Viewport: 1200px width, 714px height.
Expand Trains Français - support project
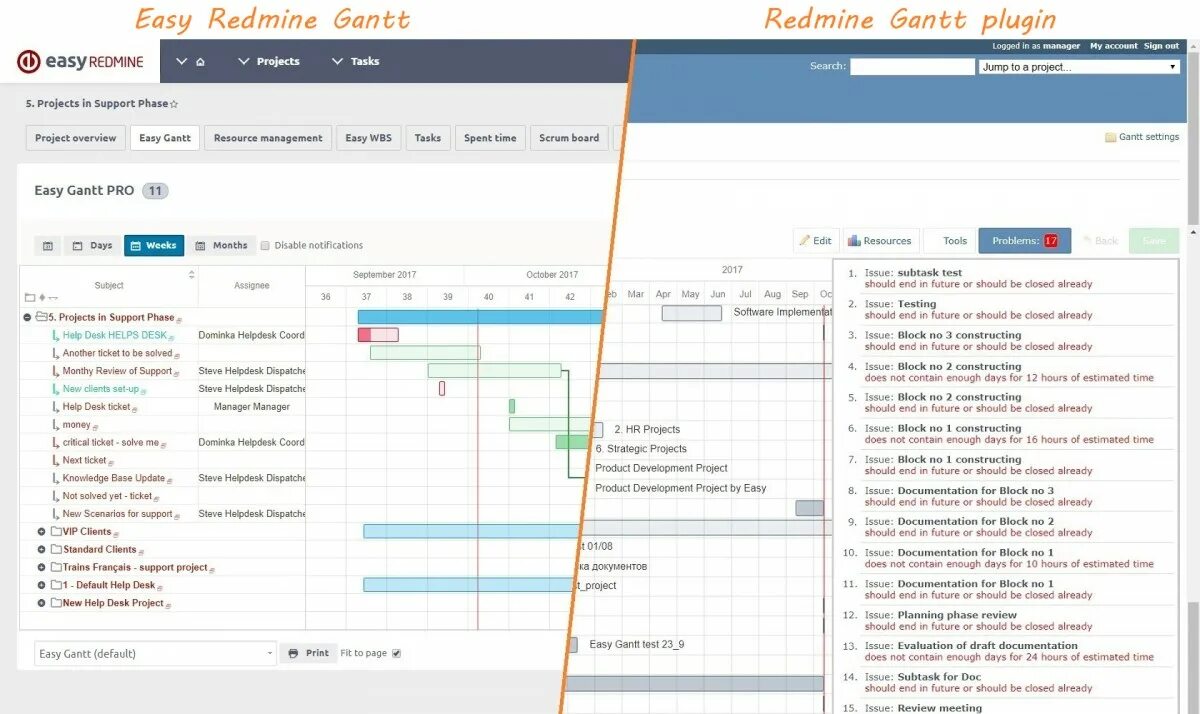coord(42,568)
